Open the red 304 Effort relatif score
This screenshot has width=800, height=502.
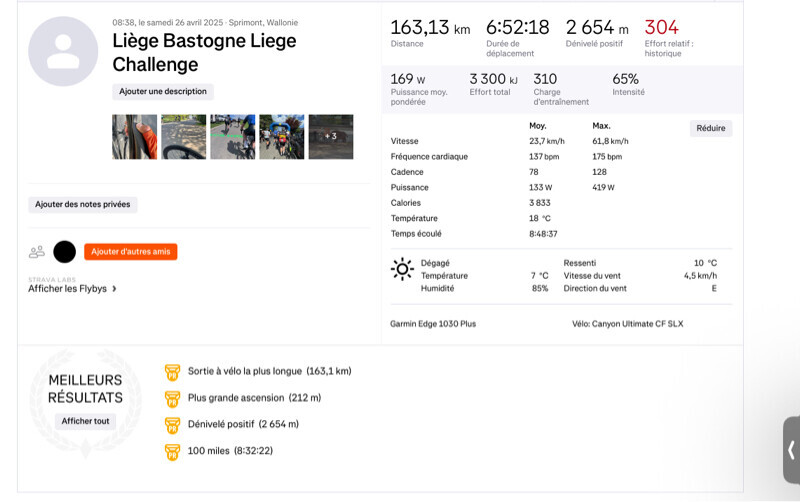click(661, 28)
